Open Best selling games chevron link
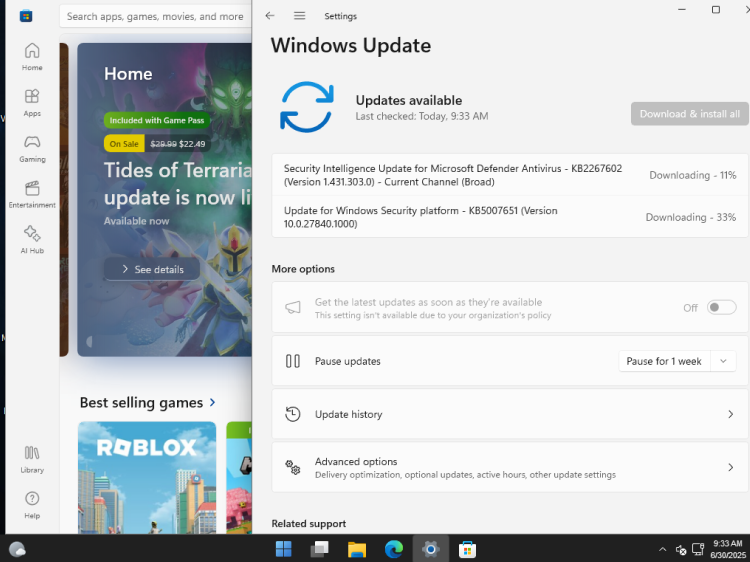This screenshot has width=750, height=562. 212,403
